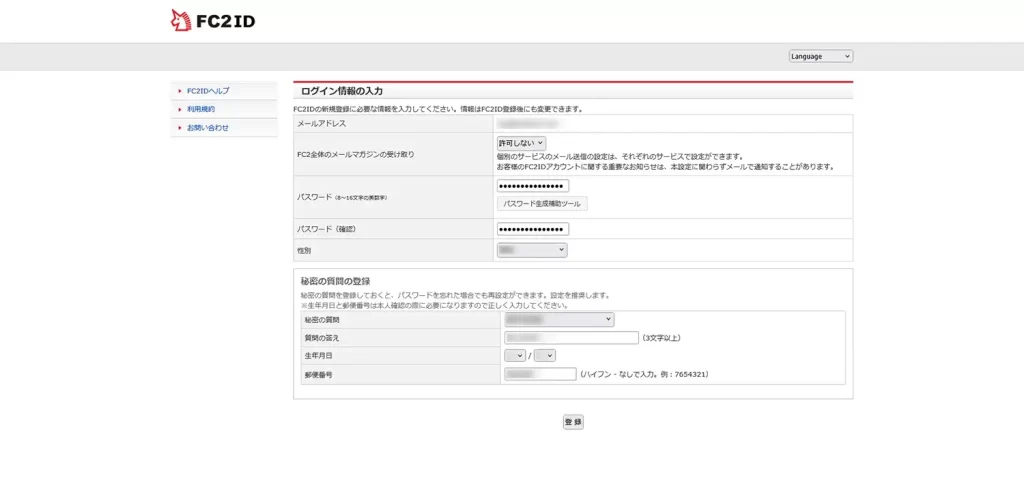Viewport: 1024px width, 478px height.
Task: Open the 性別 dropdown
Action: (532, 250)
